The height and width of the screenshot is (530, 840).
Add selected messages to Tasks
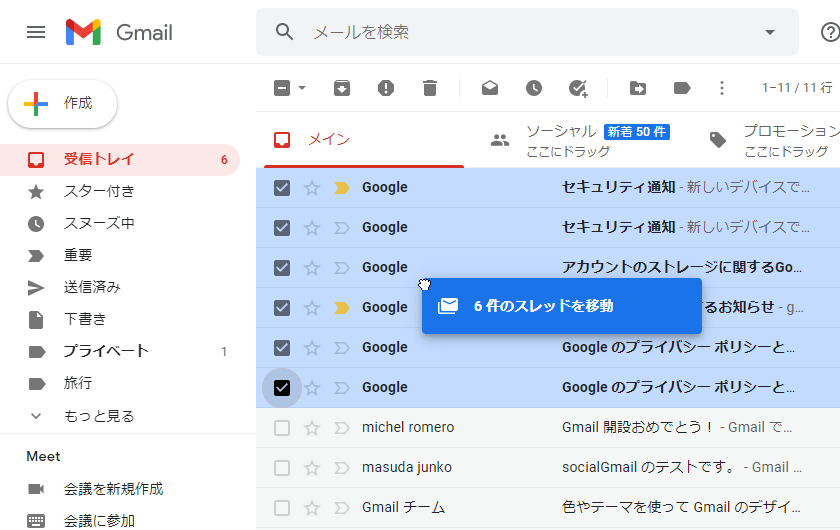click(578, 88)
